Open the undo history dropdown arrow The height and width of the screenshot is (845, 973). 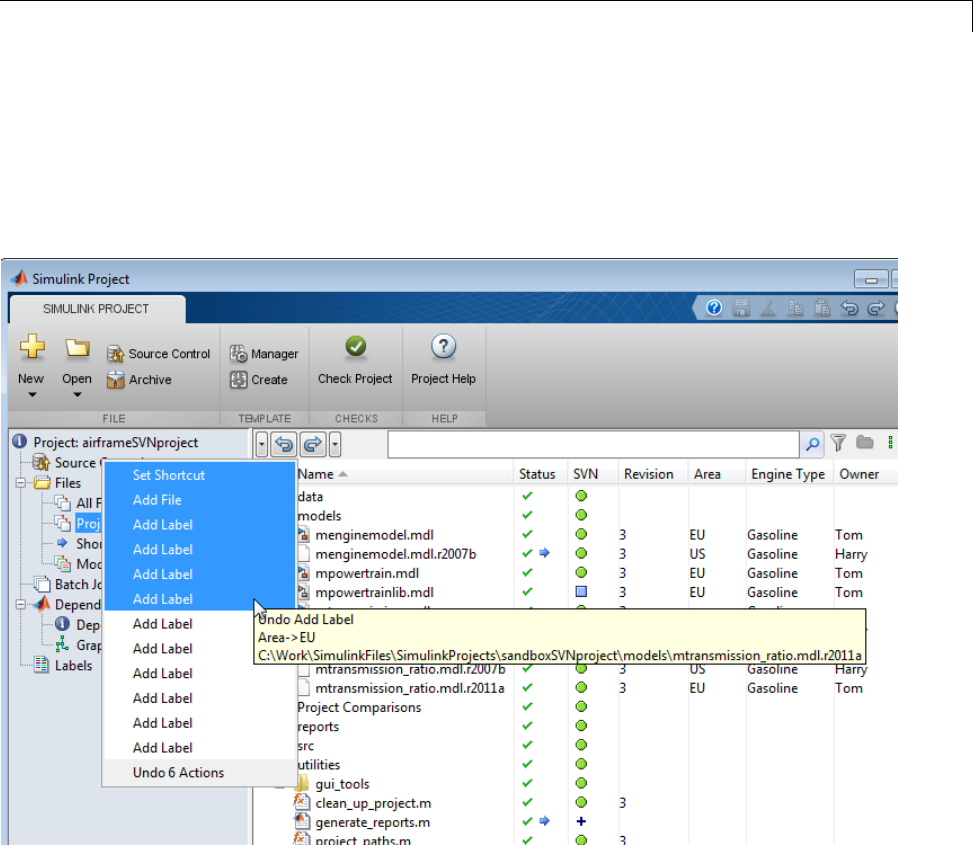[x=261, y=444]
